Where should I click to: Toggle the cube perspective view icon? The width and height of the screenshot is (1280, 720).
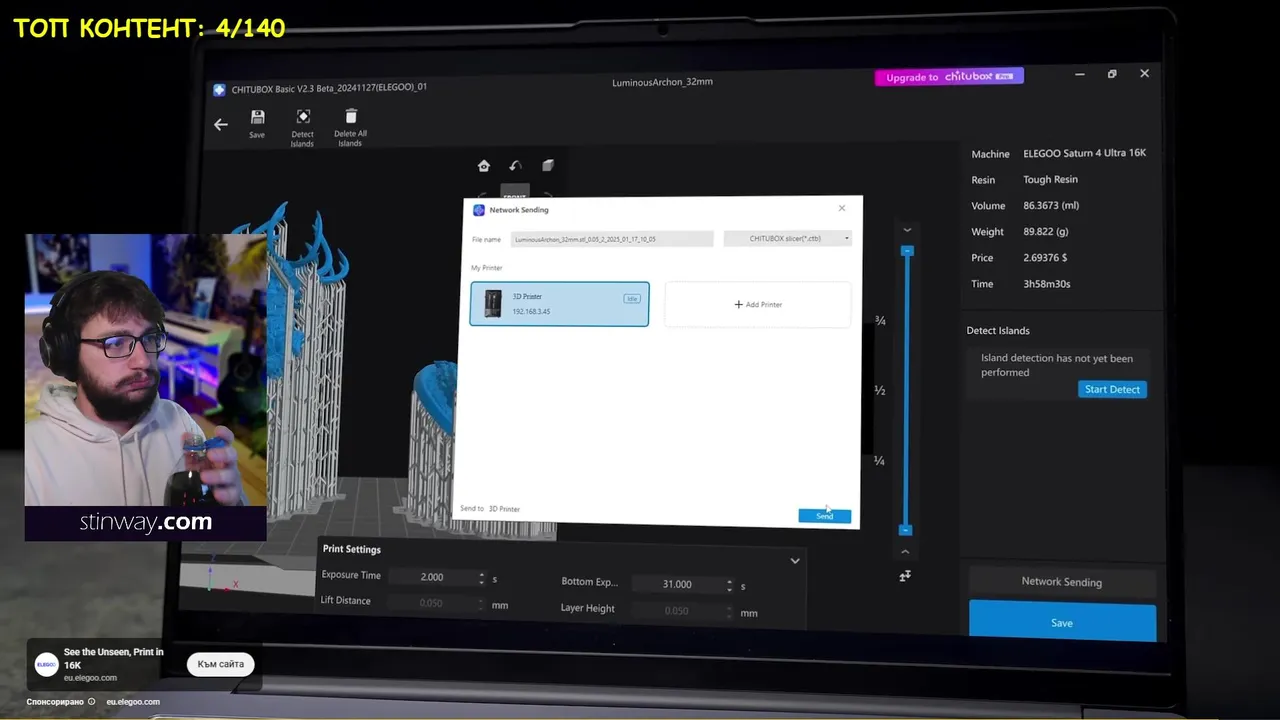click(548, 166)
